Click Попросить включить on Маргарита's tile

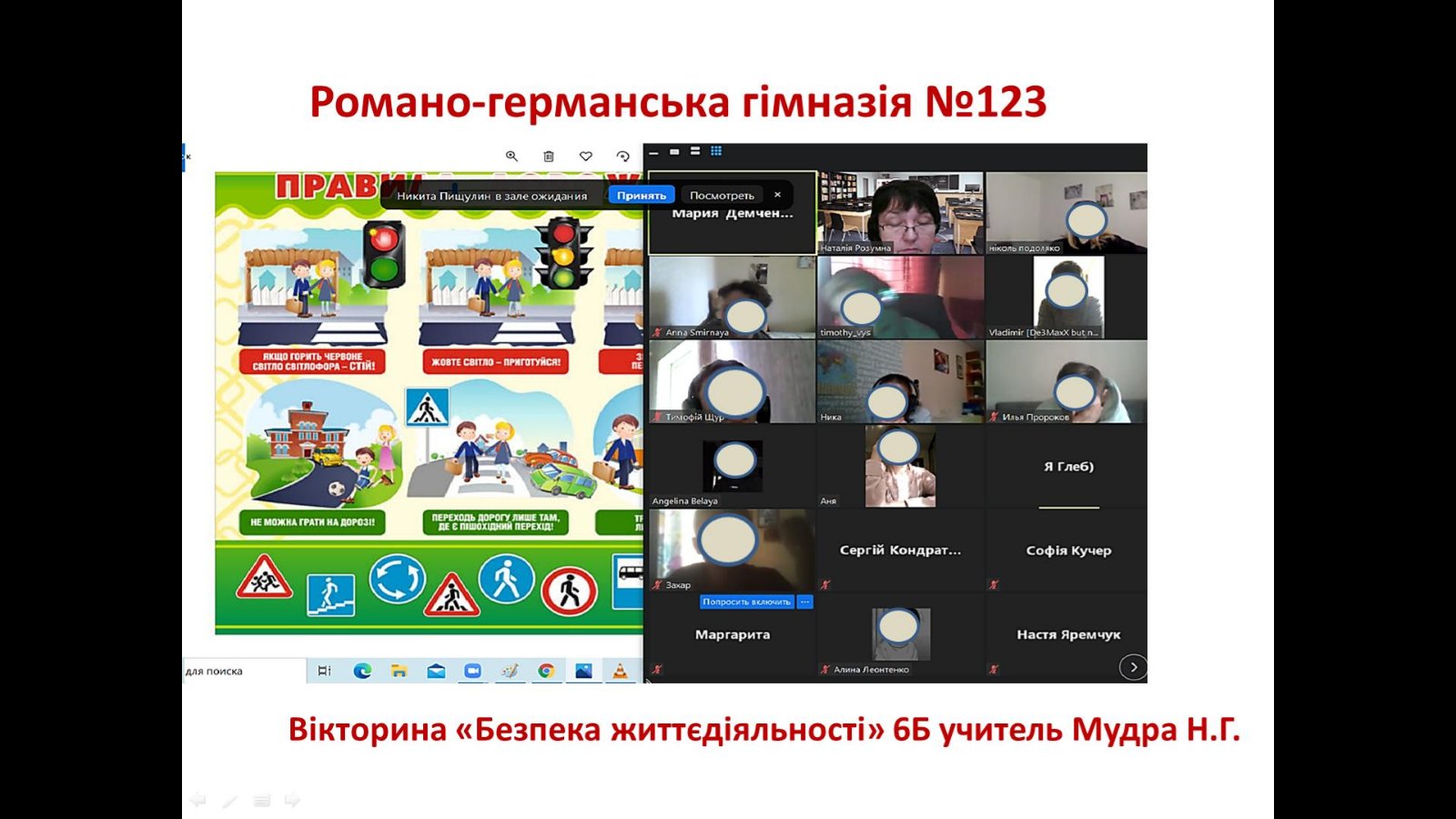tap(746, 602)
